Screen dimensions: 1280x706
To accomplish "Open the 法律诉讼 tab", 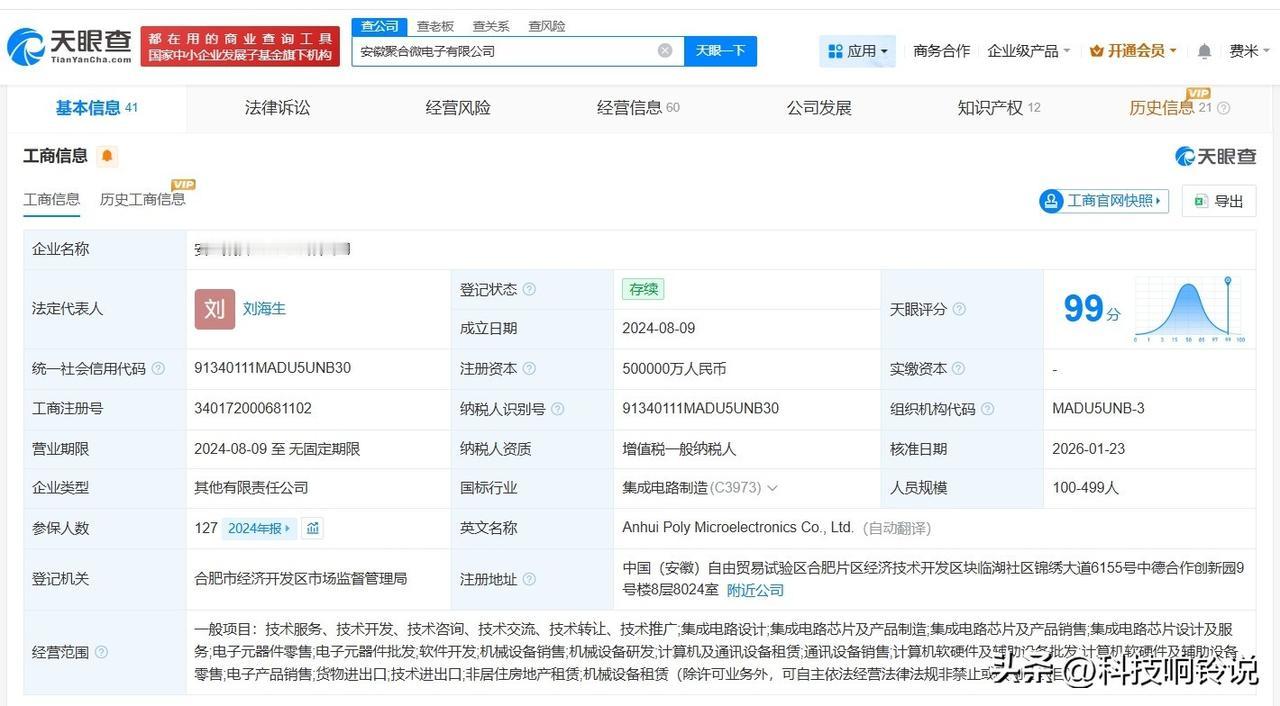I will tap(277, 108).
